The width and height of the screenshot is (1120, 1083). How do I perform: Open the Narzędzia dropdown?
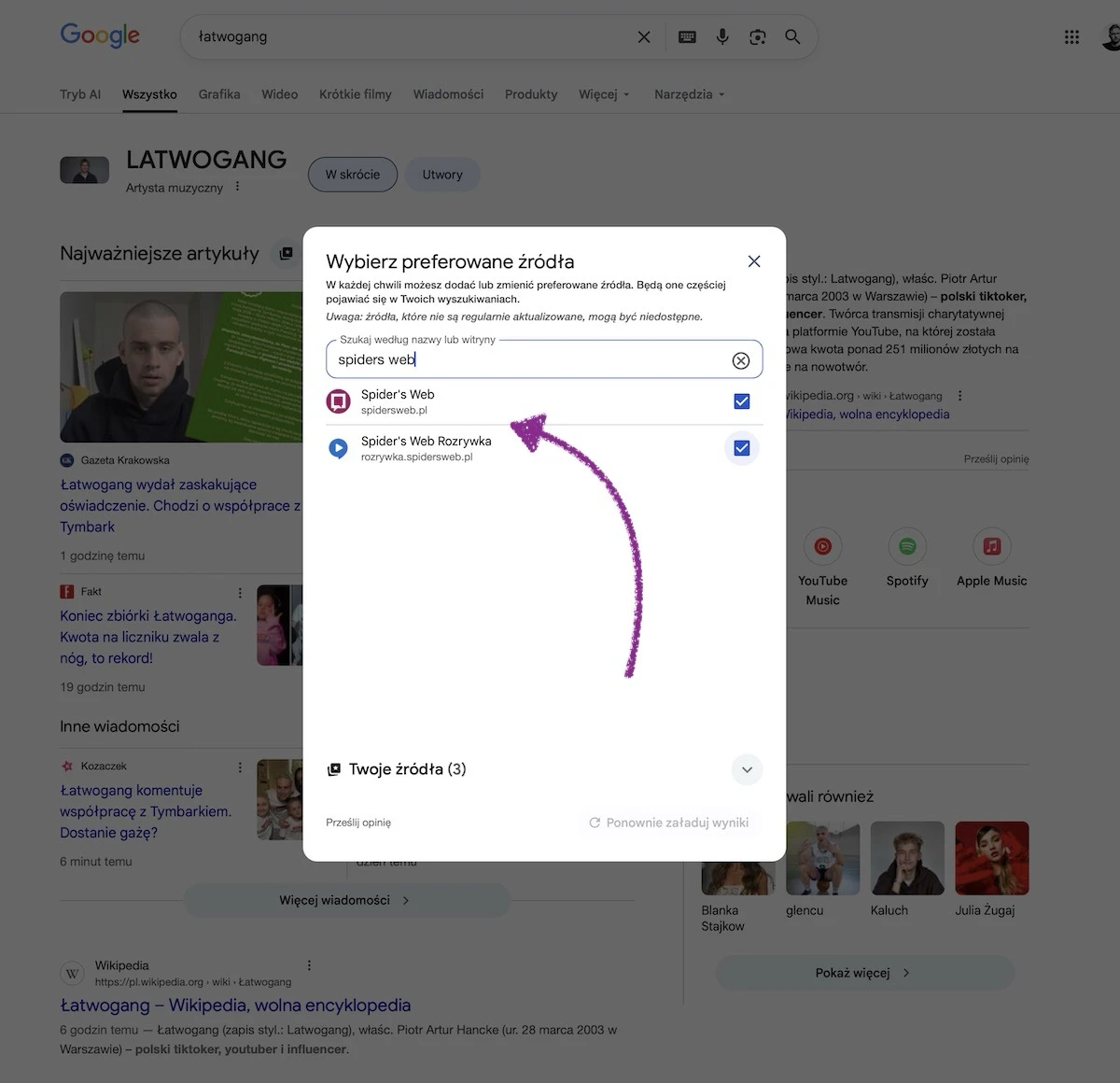689,94
